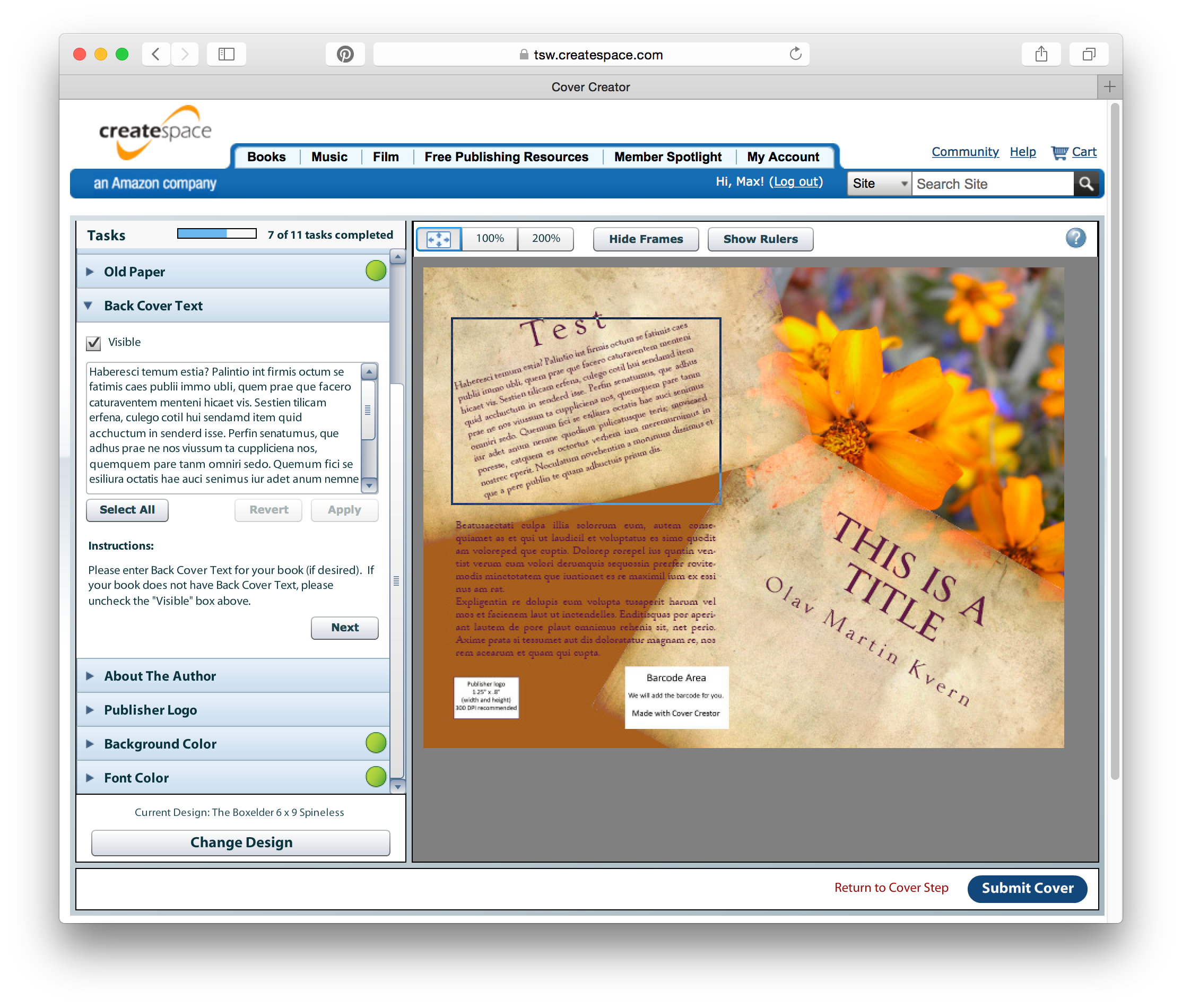The width and height of the screenshot is (1182, 1008).
Task: Click the Submit Cover button
Action: click(x=1027, y=888)
